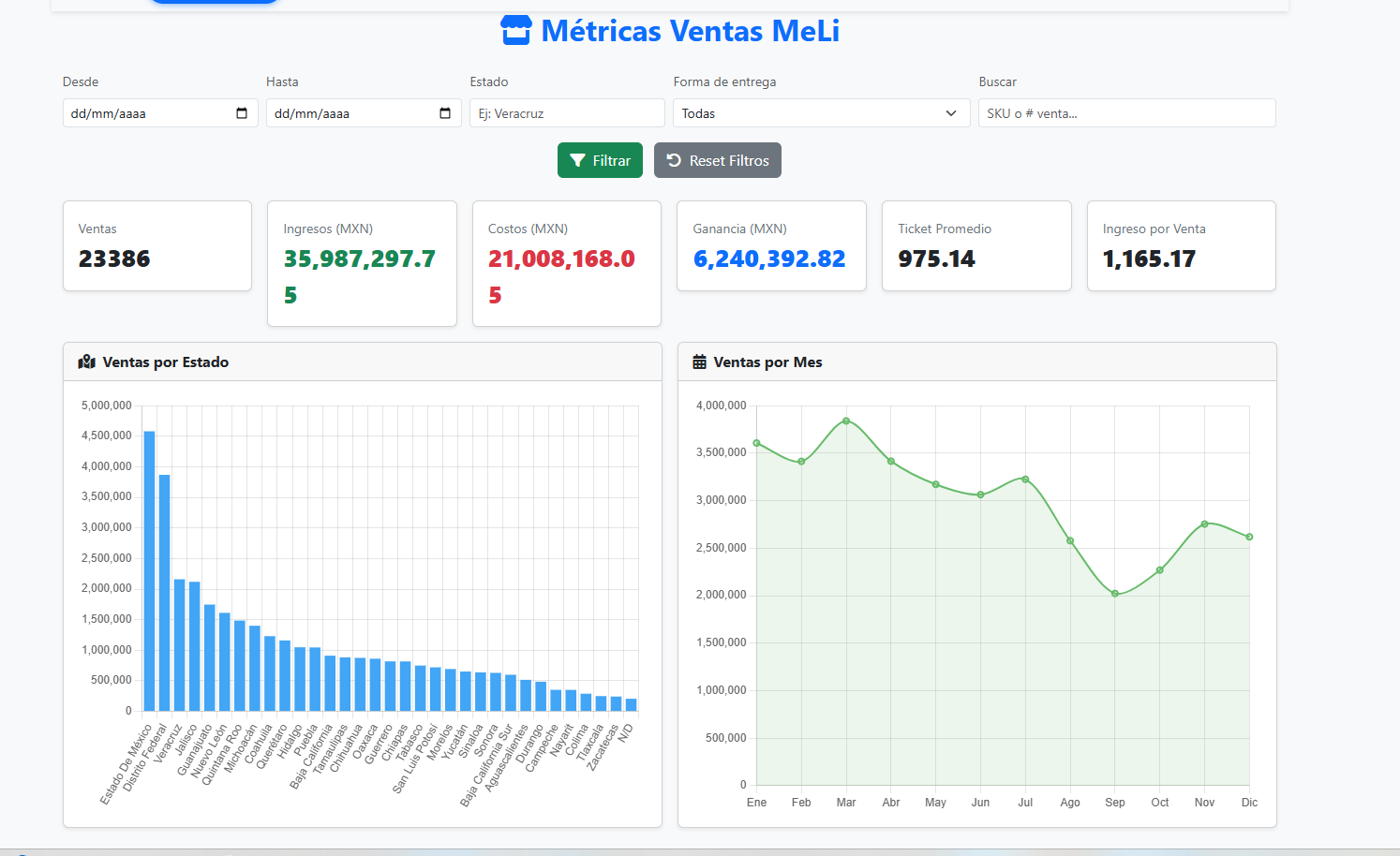Click the Mar peak data point
Viewport: 1400px width, 856px height.
click(846, 421)
